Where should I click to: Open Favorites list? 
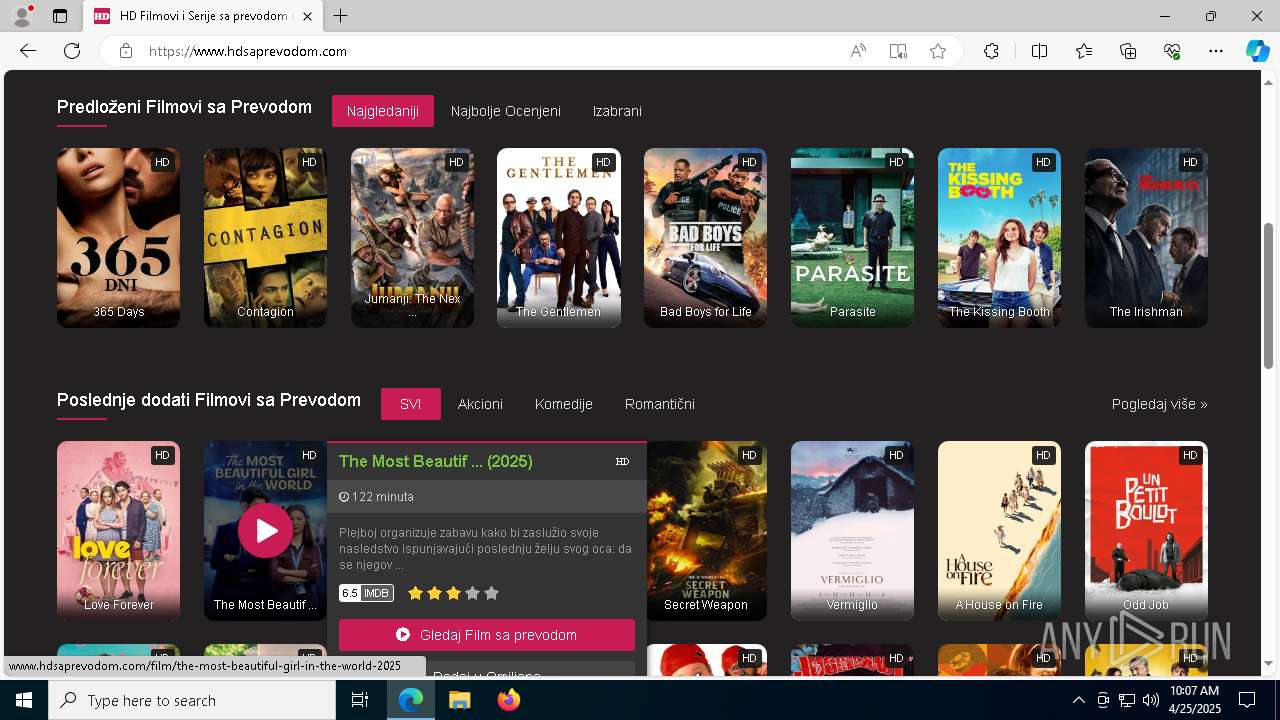1084,51
